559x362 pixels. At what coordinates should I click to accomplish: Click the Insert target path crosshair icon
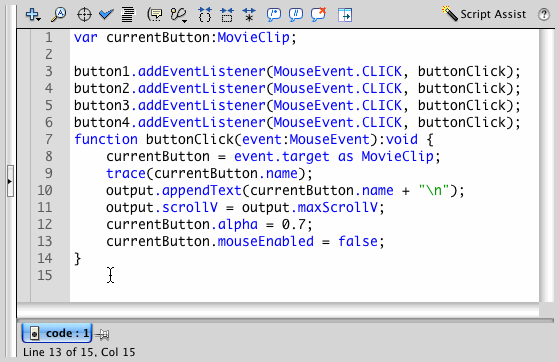[x=84, y=15]
